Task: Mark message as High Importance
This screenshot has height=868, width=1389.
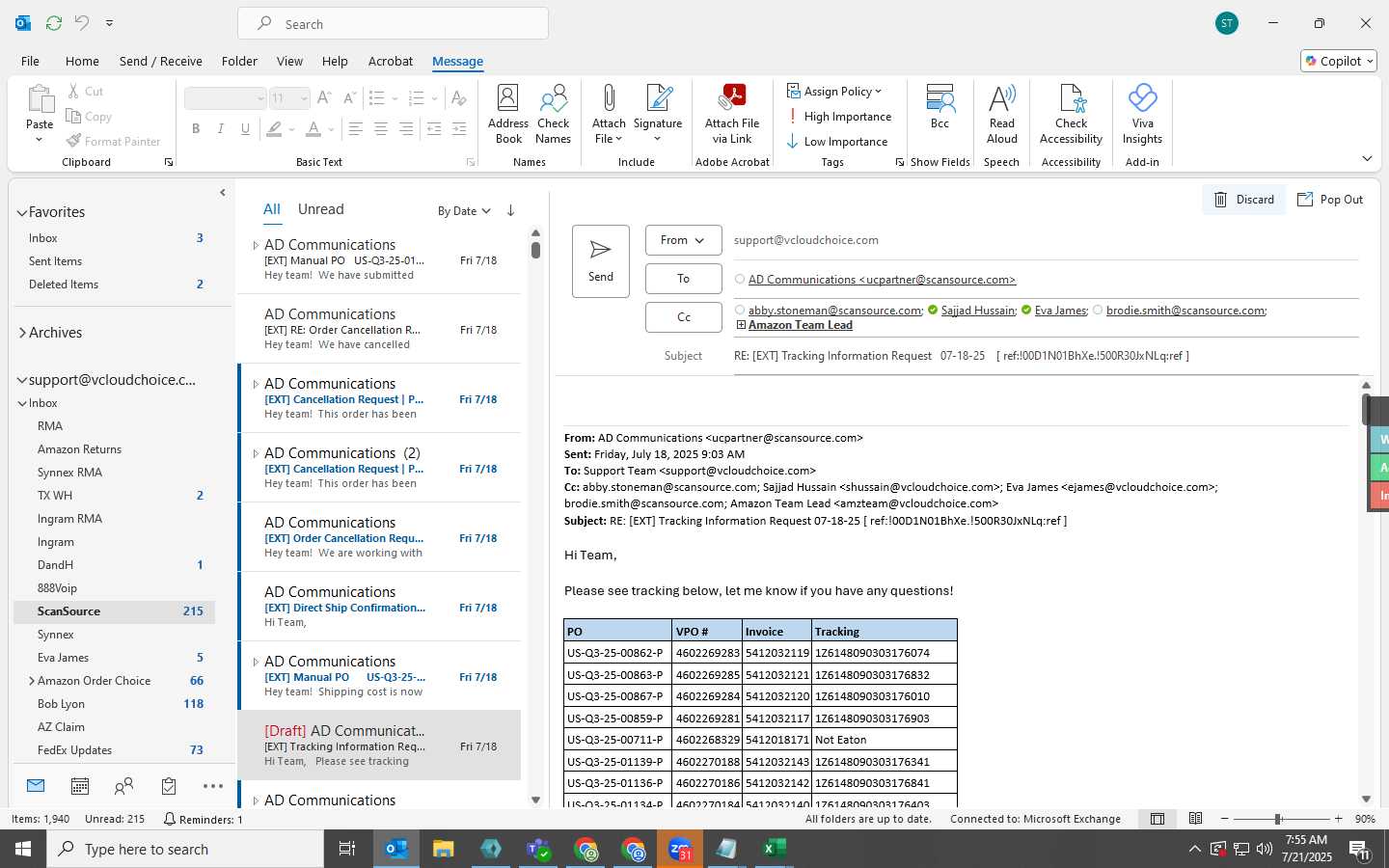Action: point(838,117)
